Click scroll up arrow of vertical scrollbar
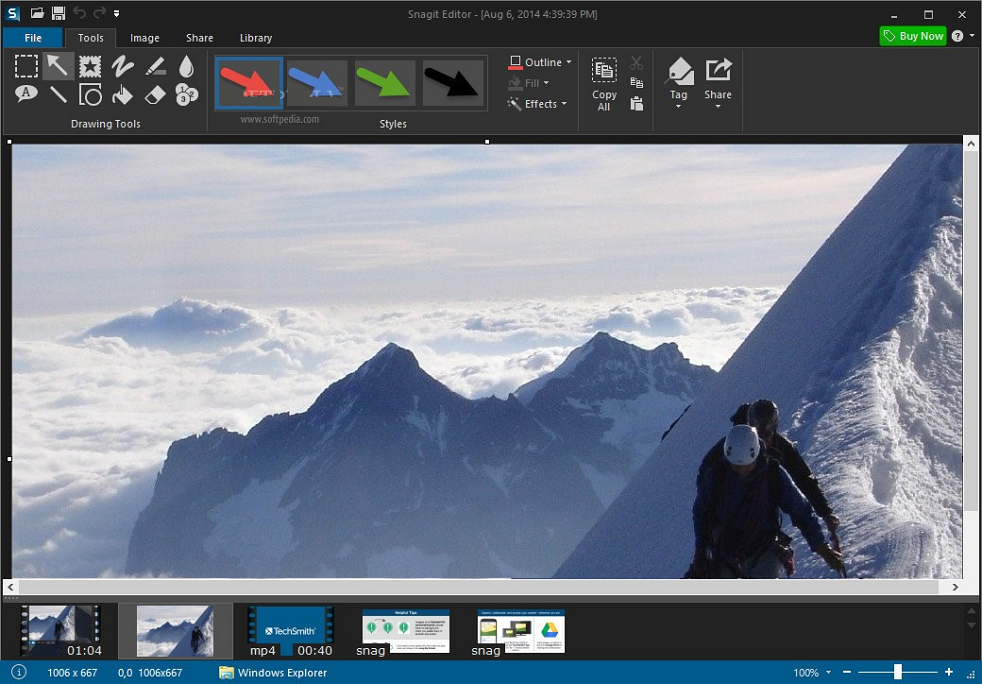This screenshot has width=982, height=684. [x=971, y=144]
